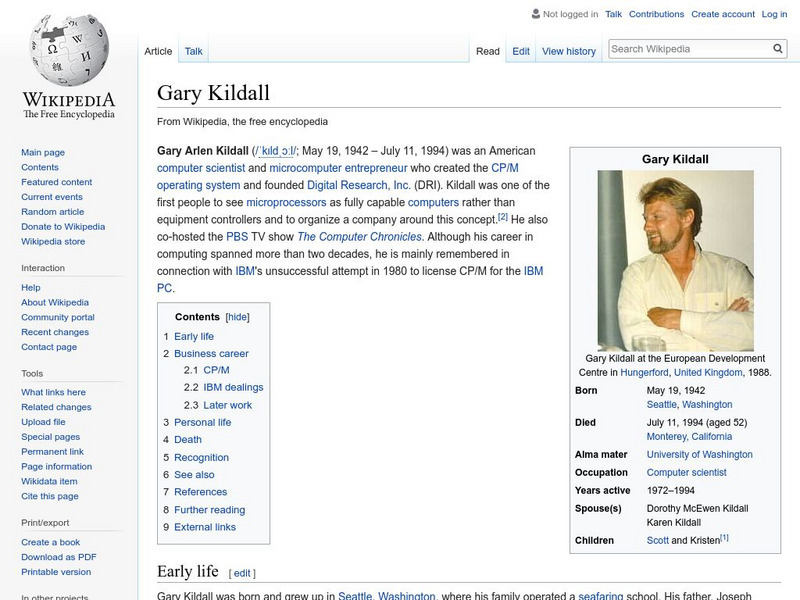Viewport: 800px width, 600px height.
Task: Click Upload file link
Action: pos(43,421)
